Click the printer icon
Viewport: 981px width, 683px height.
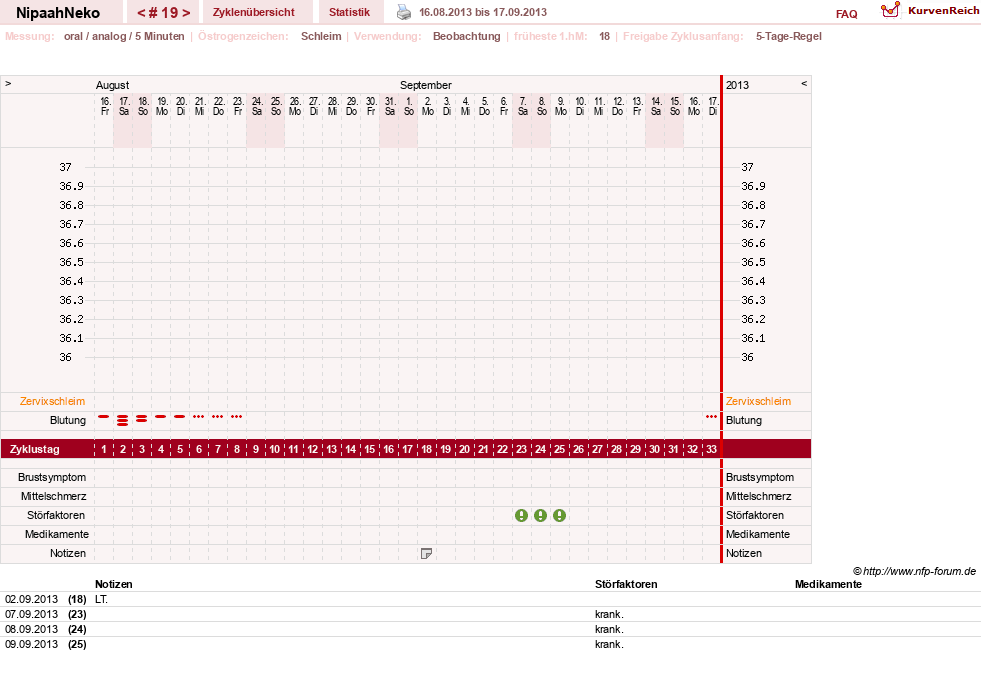pos(404,12)
